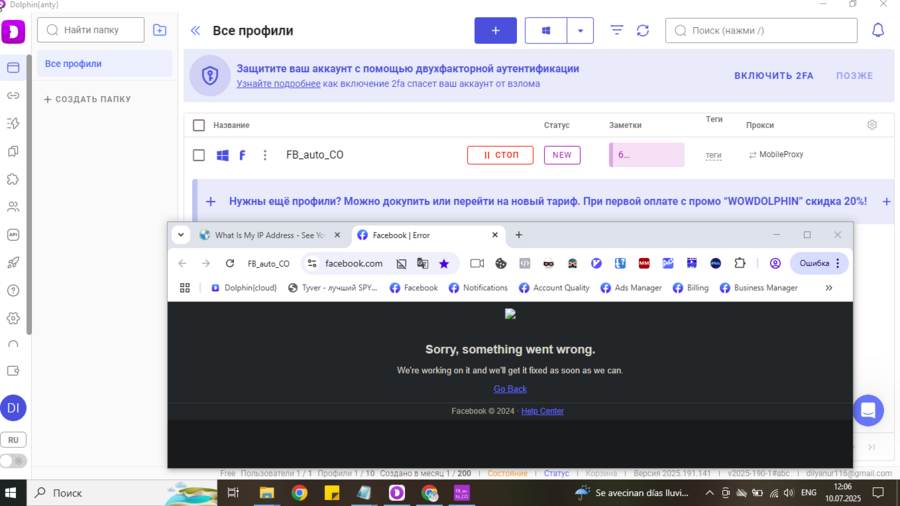The height and width of the screenshot is (506, 900).
Task: Click the Найти папку search field
Action: pyautogui.click(x=91, y=30)
